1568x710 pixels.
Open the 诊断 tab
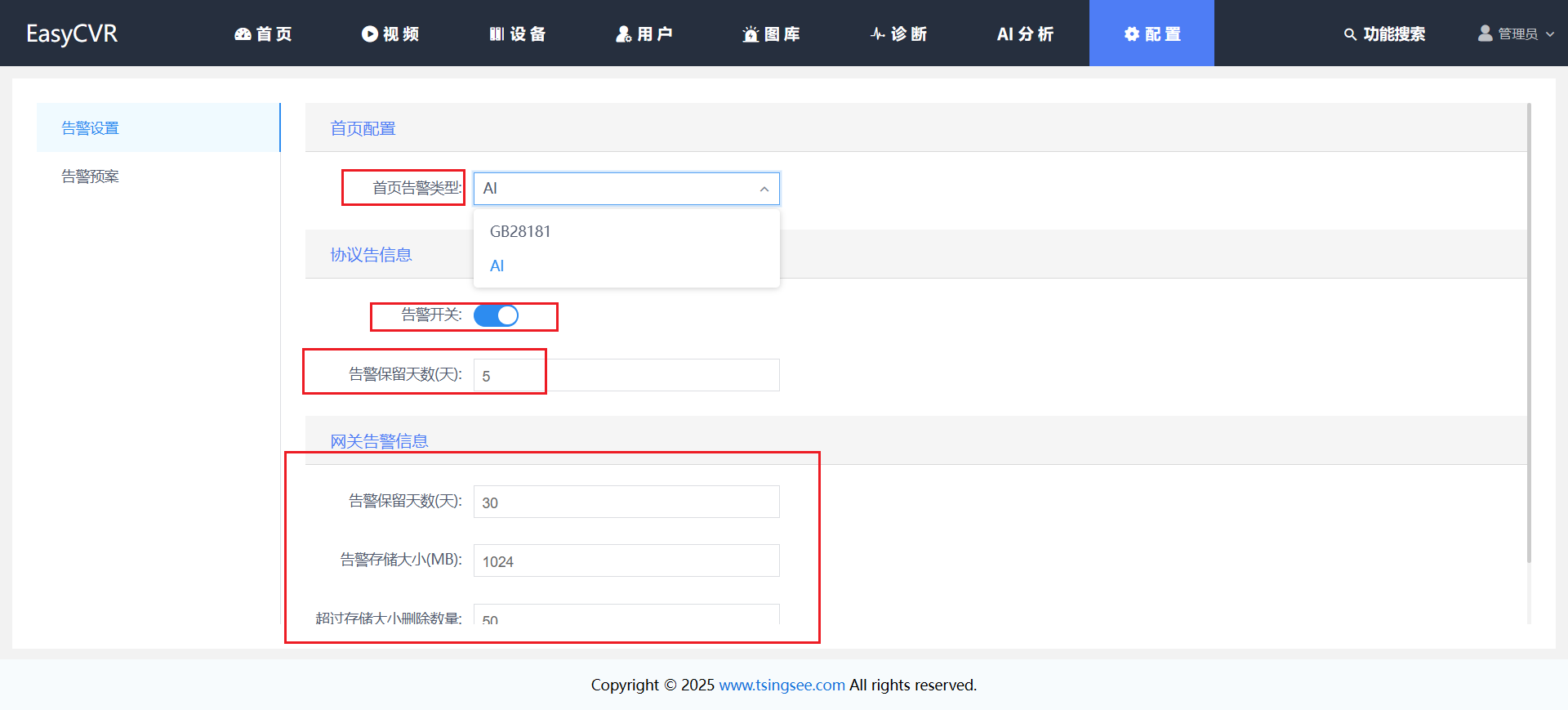click(x=898, y=33)
